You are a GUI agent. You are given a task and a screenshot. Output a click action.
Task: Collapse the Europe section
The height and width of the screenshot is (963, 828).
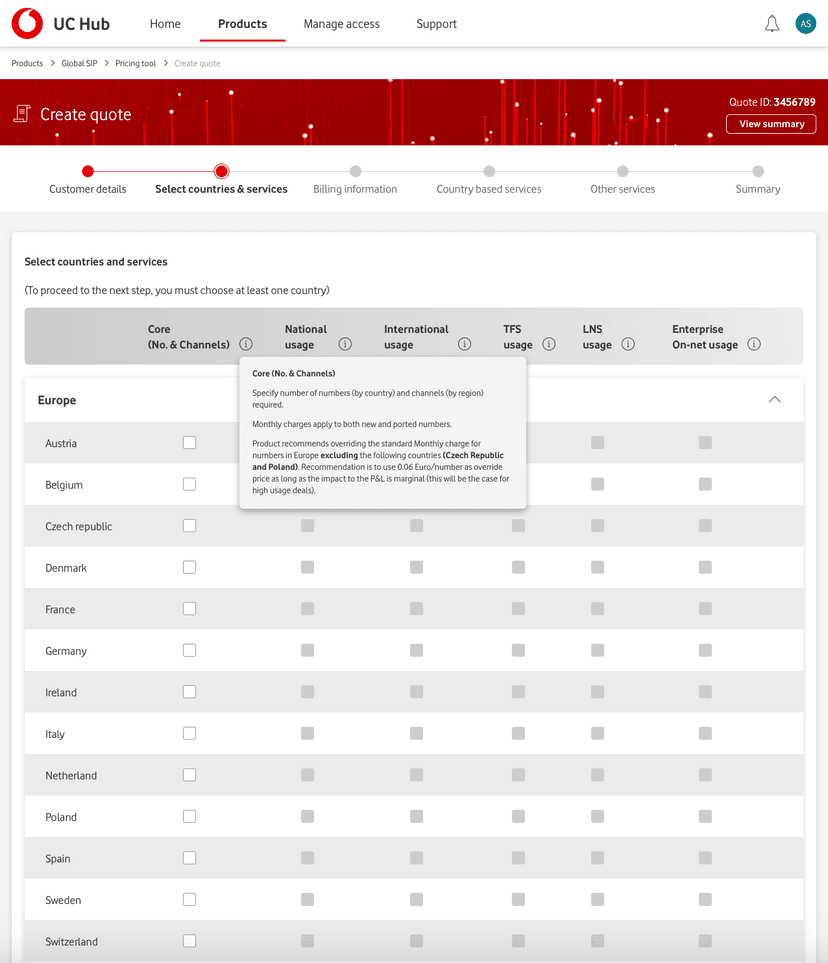775,399
